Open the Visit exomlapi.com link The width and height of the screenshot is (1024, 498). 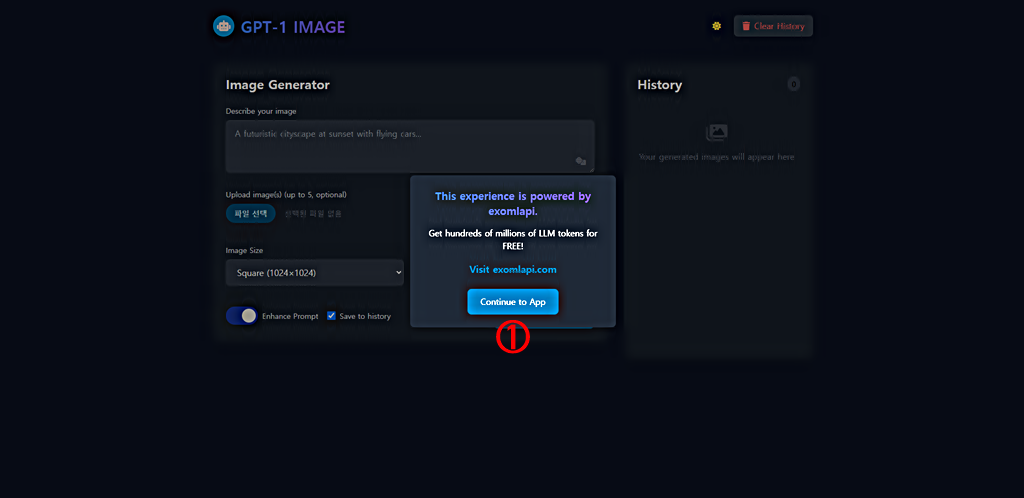[x=513, y=269]
